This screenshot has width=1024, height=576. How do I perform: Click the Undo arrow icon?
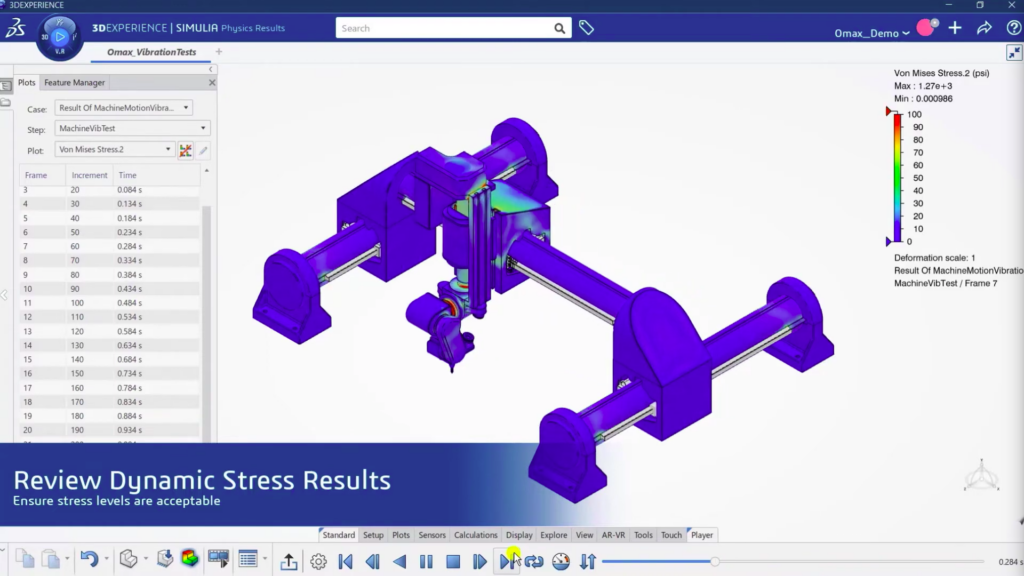(89, 560)
